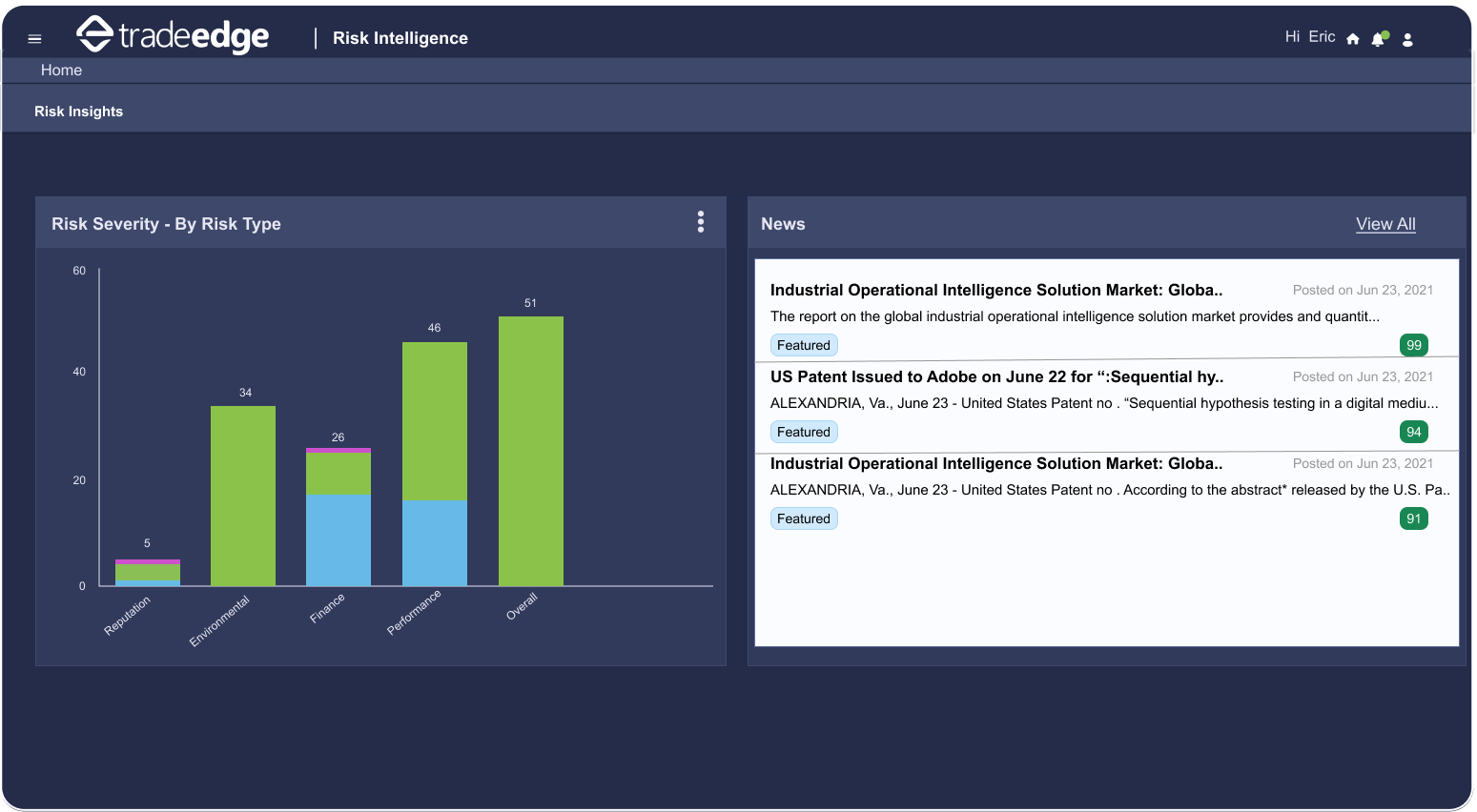This screenshot has width=1477, height=812.
Task: Click the score badge showing 91
Action: click(x=1413, y=518)
